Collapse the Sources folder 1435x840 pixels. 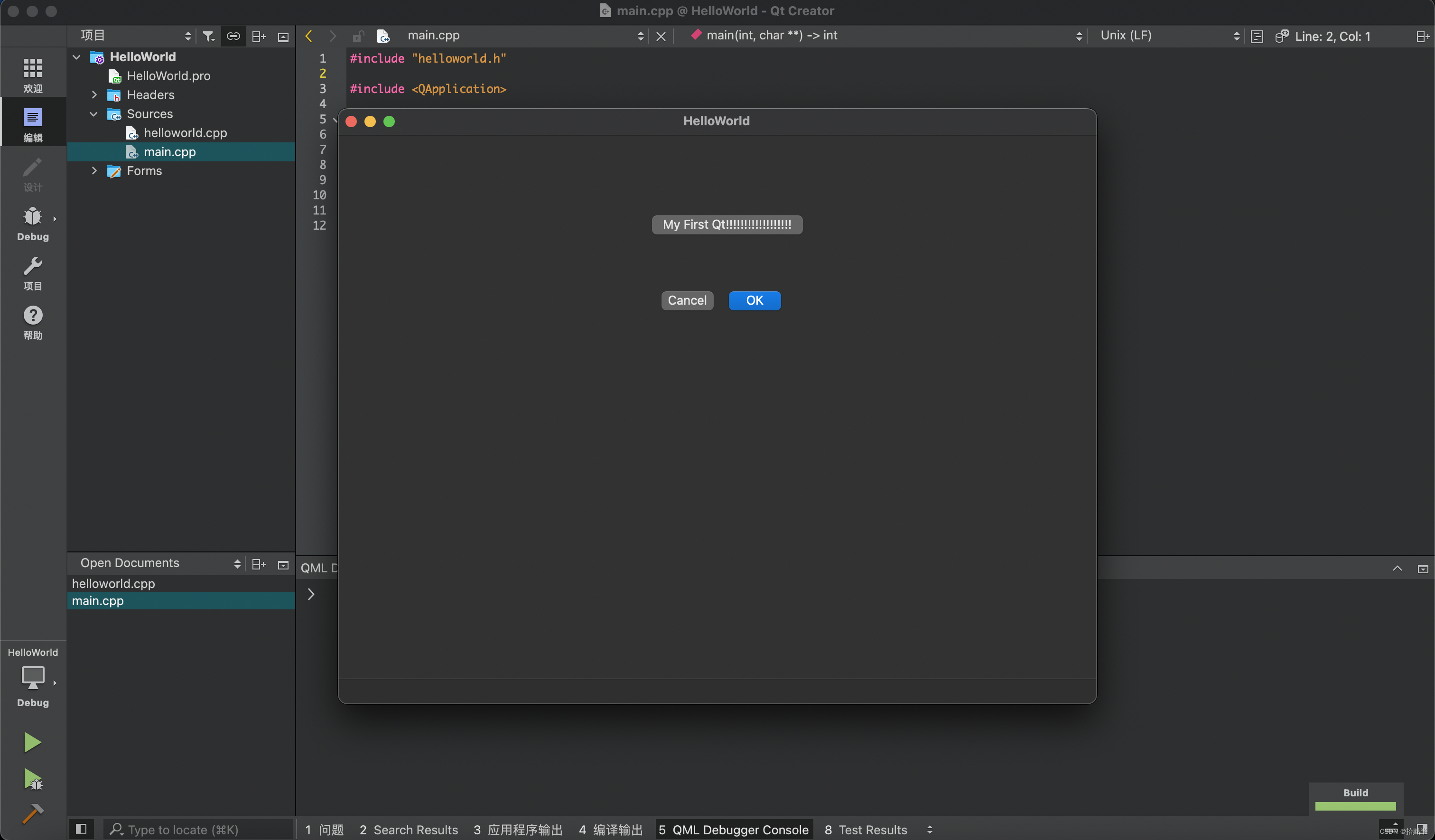coord(94,113)
